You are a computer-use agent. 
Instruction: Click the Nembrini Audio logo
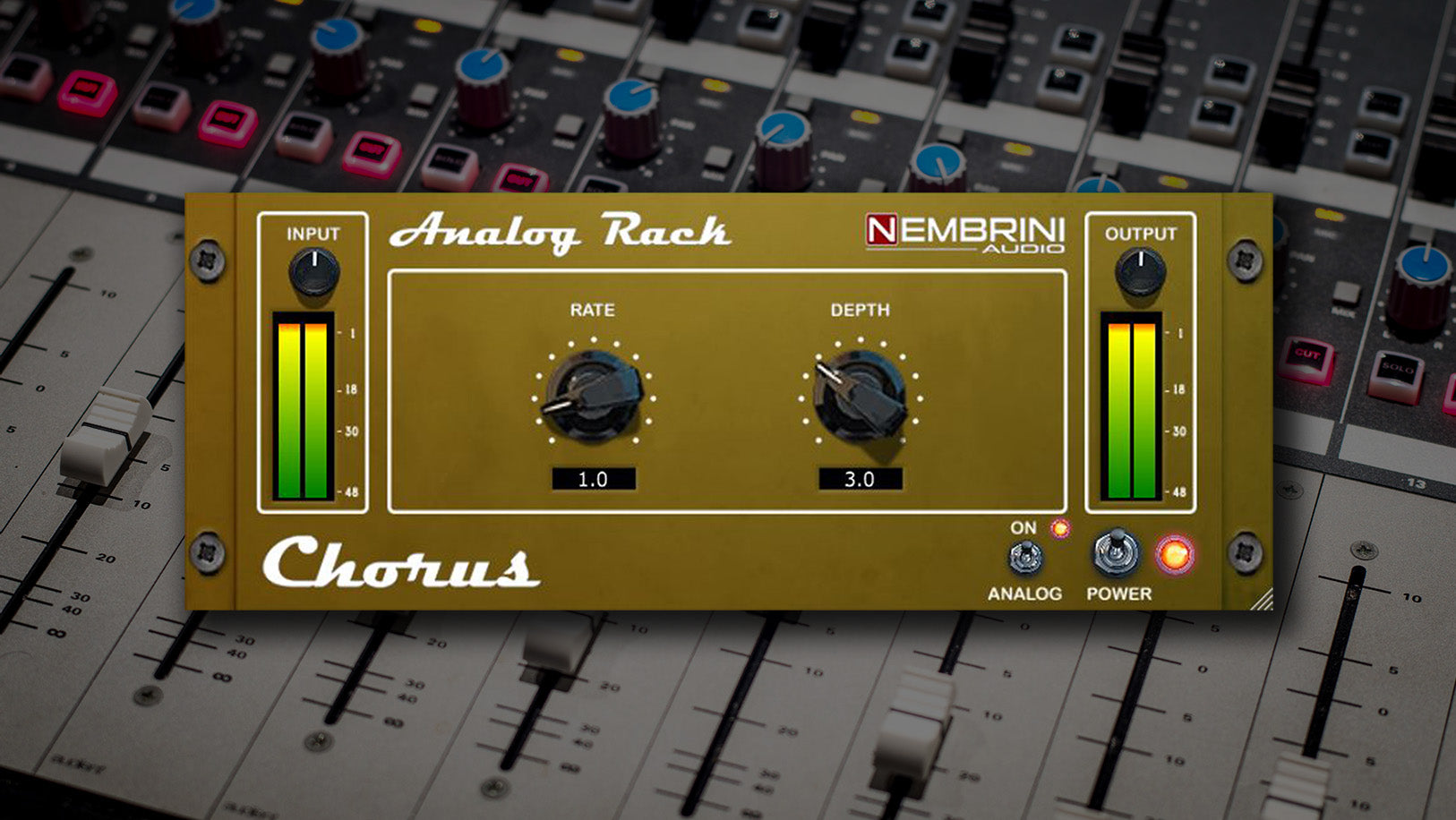(965, 233)
